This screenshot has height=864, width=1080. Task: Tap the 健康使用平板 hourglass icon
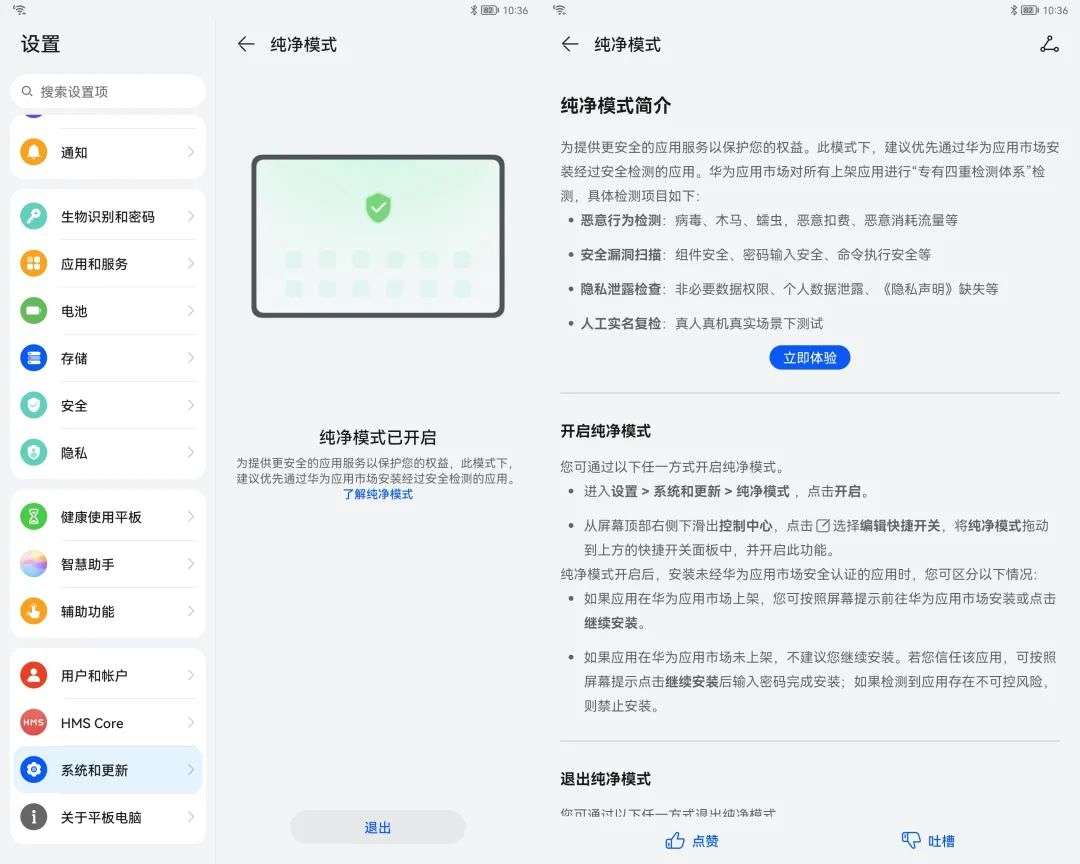34,517
